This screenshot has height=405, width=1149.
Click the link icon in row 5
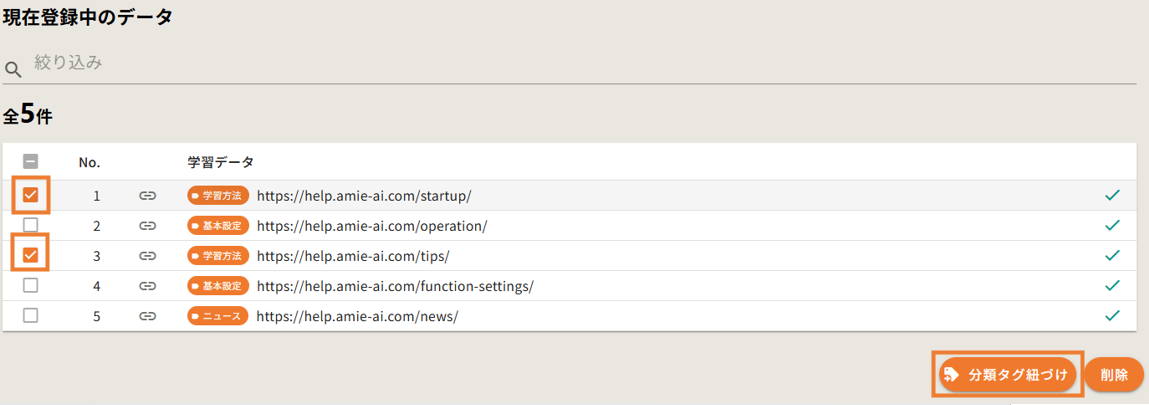[148, 316]
